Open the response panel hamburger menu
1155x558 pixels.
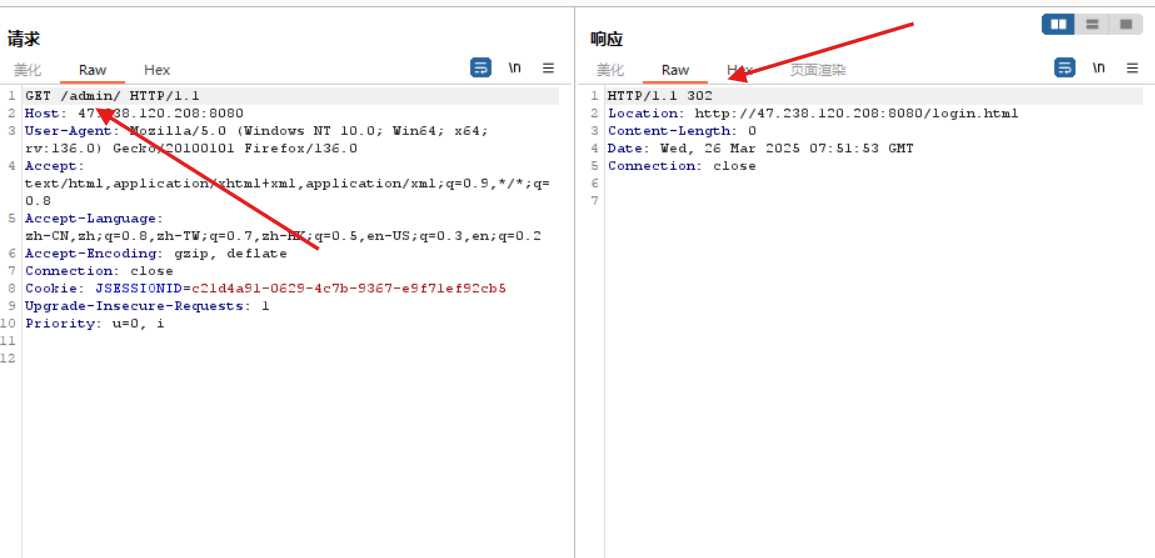point(1132,68)
